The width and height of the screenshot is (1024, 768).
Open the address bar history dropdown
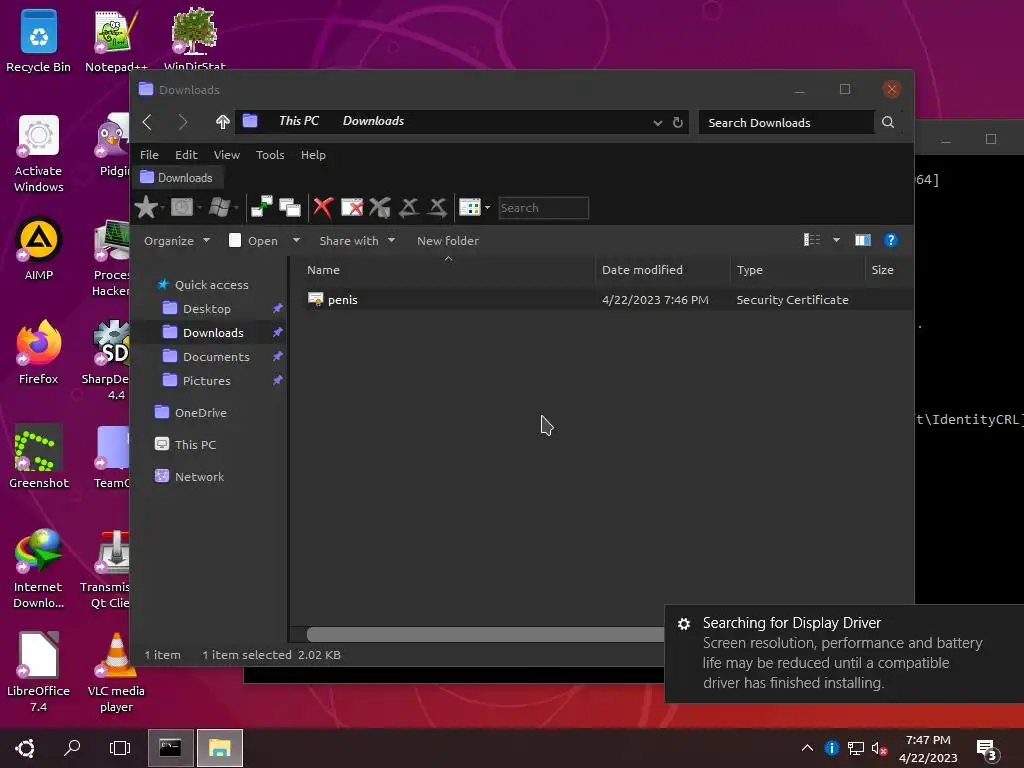pos(658,123)
